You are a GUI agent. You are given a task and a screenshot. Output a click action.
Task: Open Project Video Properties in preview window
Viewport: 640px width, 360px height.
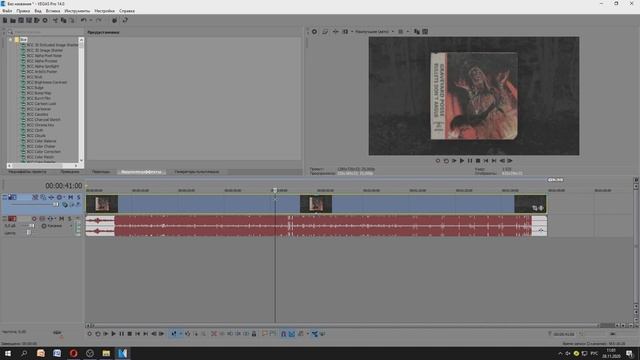click(314, 31)
